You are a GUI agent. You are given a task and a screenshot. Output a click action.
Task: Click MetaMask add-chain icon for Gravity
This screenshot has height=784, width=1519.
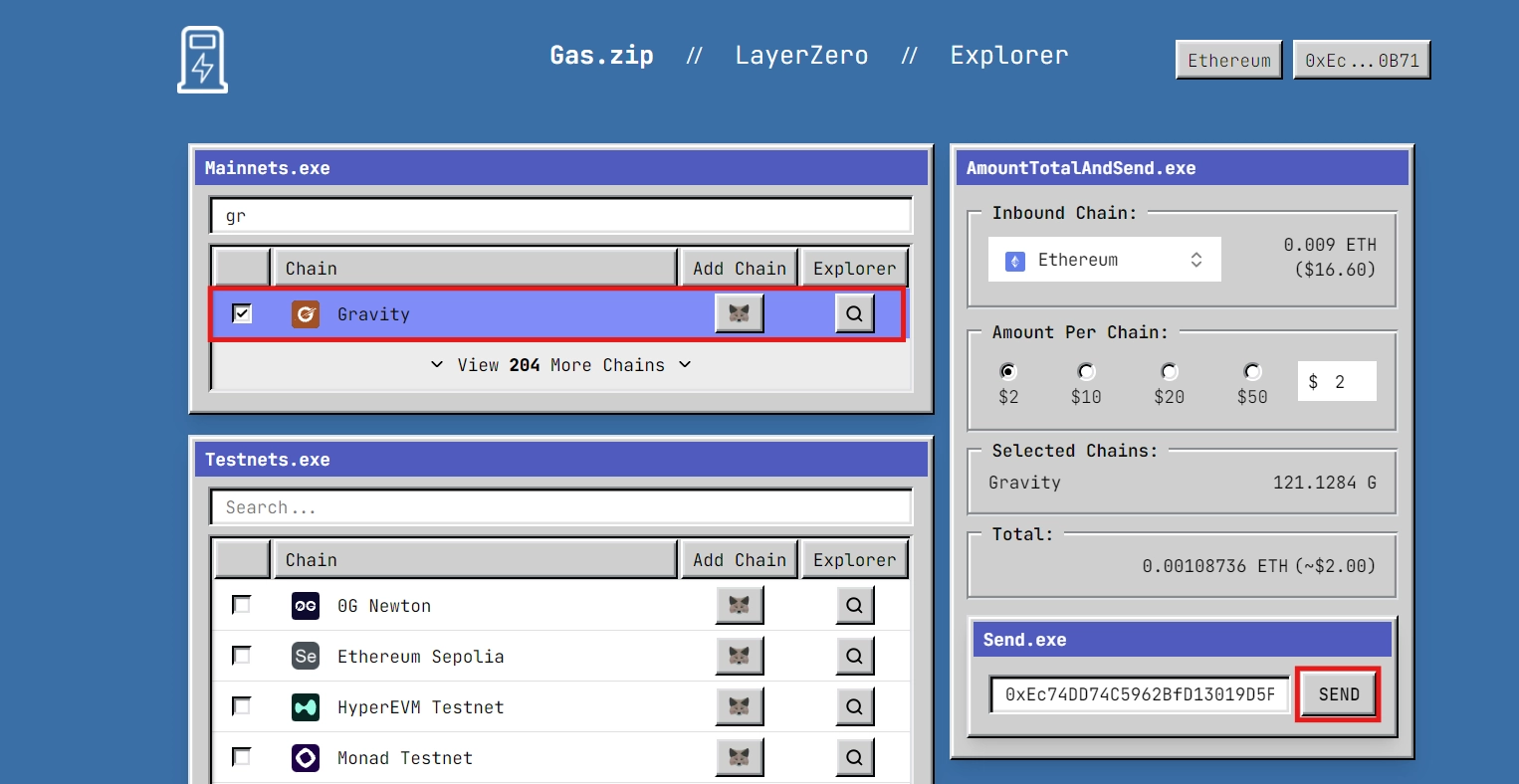[739, 314]
